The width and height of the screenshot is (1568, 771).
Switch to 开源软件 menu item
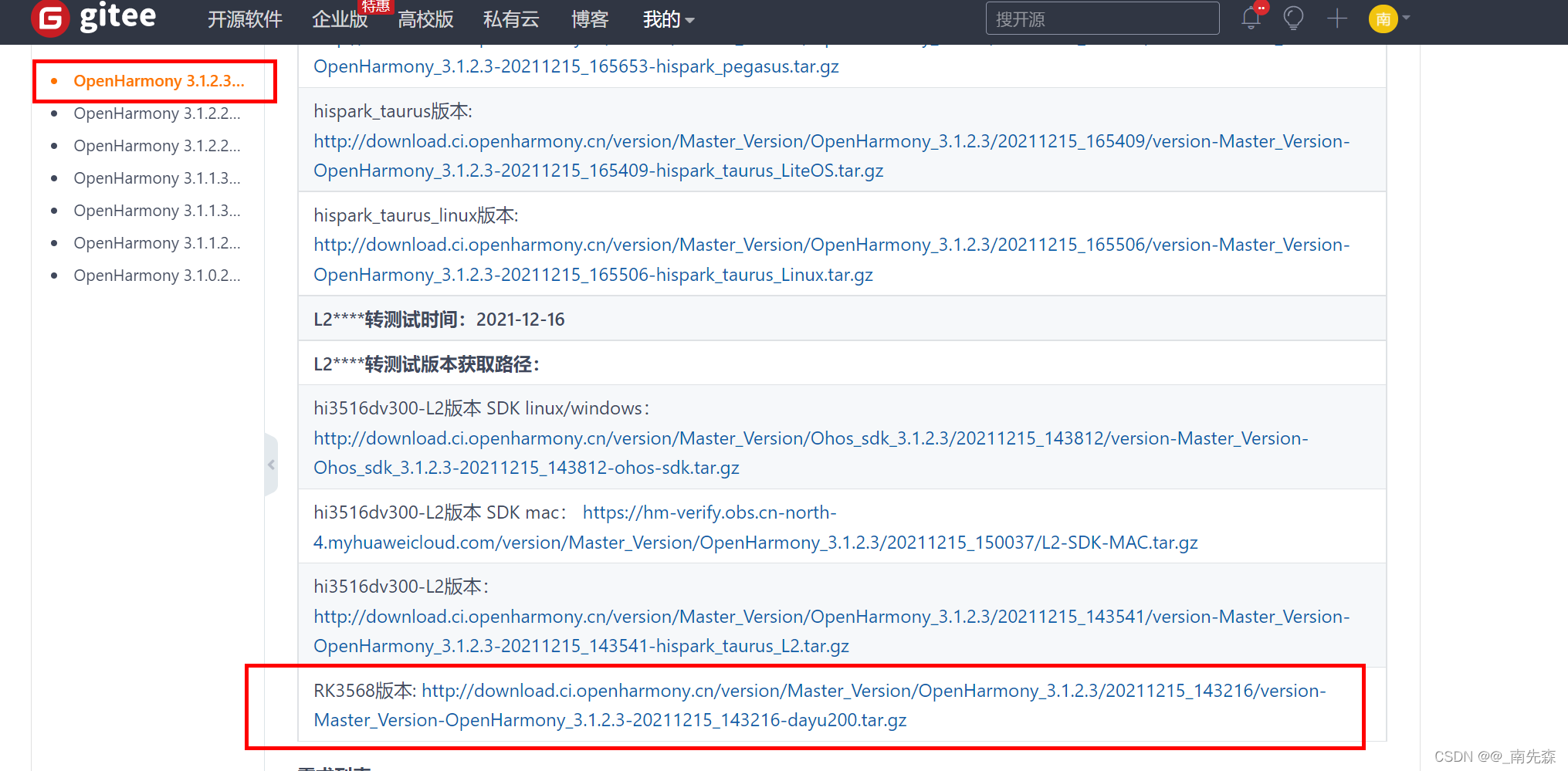click(245, 20)
